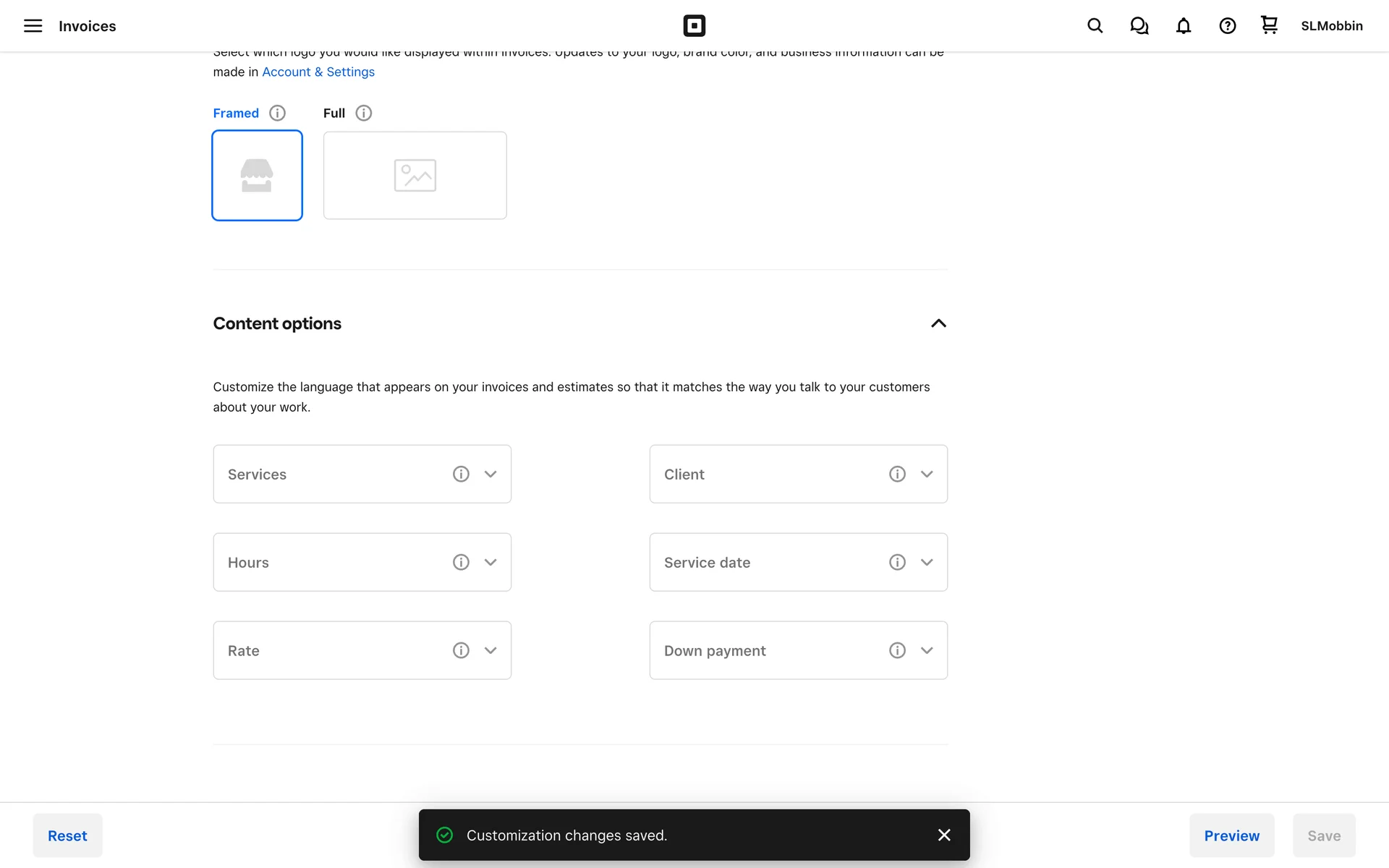Click the Reset button
The height and width of the screenshot is (868, 1389).
(67, 835)
